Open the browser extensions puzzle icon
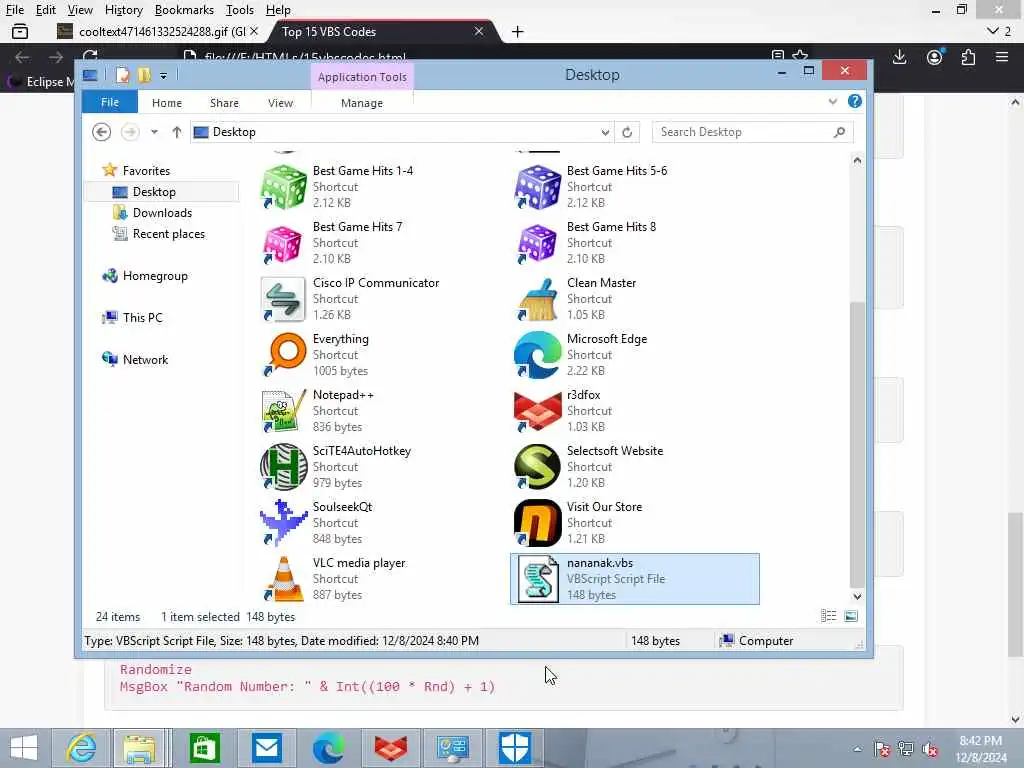The height and width of the screenshot is (768, 1024). [x=968, y=57]
